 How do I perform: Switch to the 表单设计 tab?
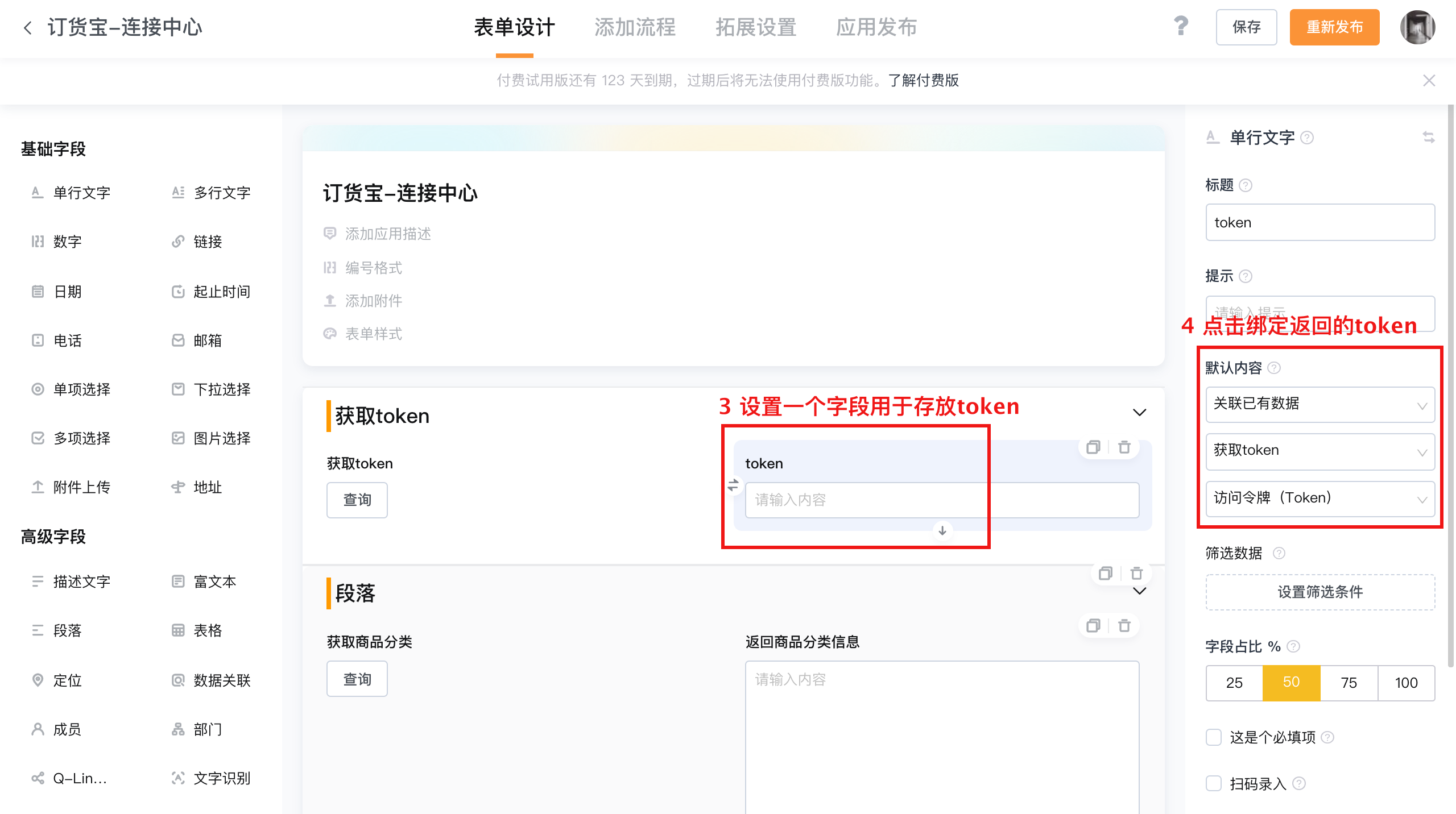click(x=514, y=27)
